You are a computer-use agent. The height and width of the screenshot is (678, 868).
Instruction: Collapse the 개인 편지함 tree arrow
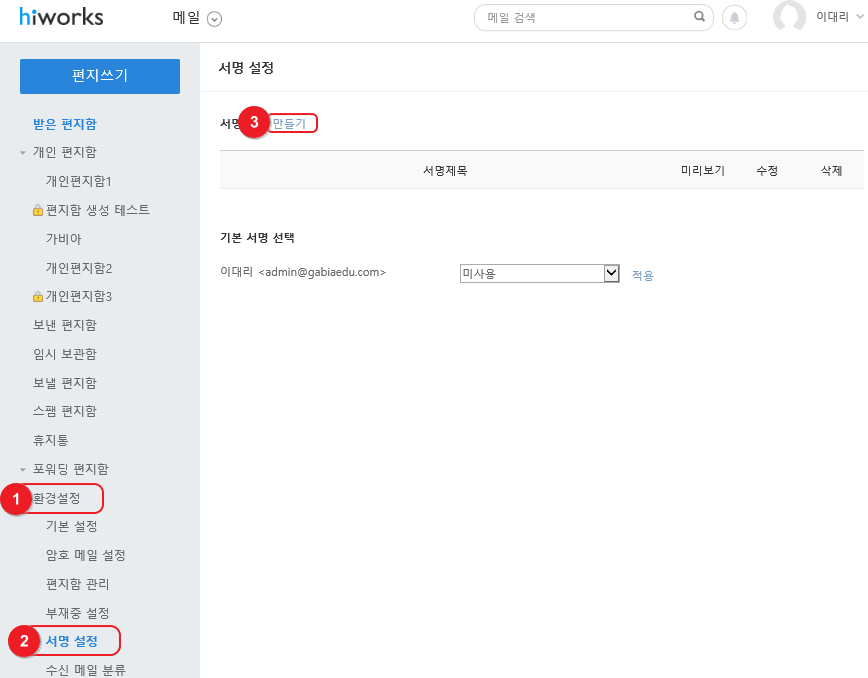point(23,152)
